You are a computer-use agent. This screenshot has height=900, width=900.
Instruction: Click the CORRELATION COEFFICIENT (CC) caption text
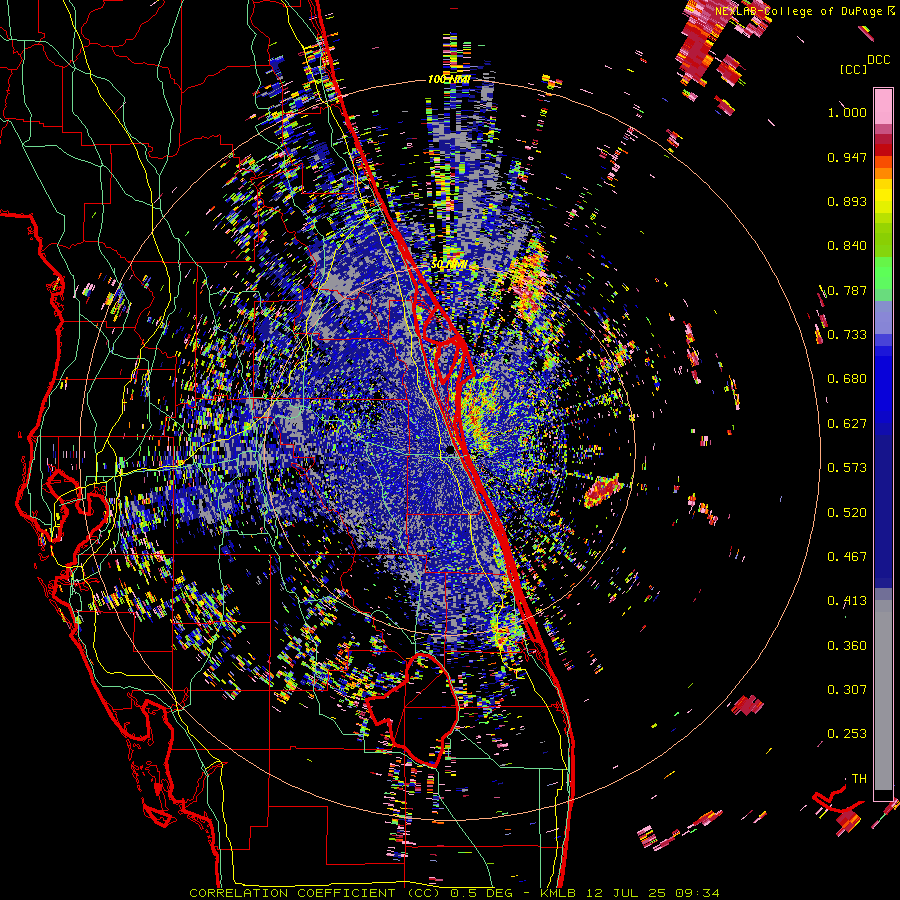315,893
